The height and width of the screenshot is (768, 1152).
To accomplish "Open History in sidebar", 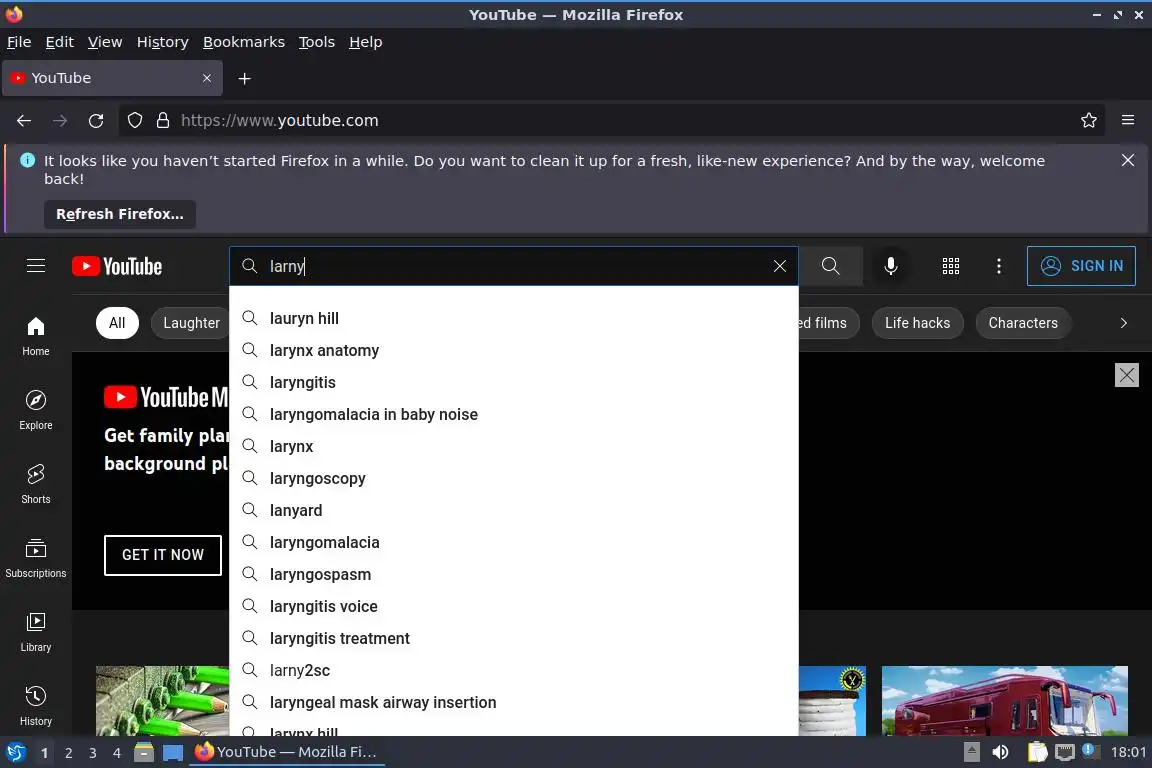I will click(36, 706).
